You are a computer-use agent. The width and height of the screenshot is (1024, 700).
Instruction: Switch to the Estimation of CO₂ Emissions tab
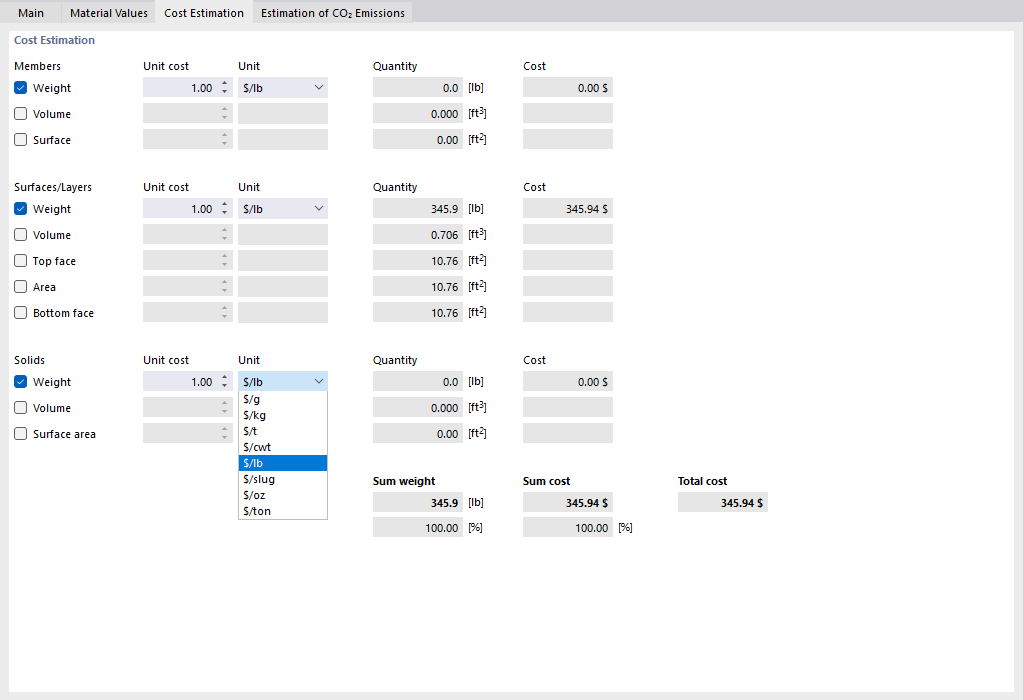pos(333,13)
